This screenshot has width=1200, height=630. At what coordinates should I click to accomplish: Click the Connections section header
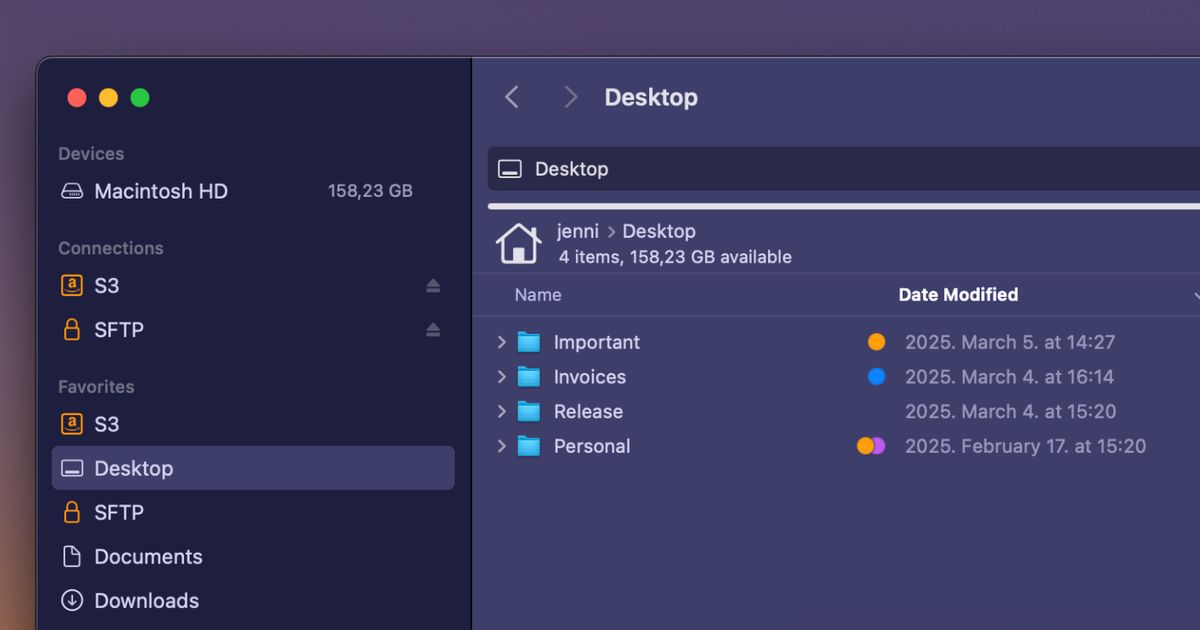pyautogui.click(x=111, y=248)
